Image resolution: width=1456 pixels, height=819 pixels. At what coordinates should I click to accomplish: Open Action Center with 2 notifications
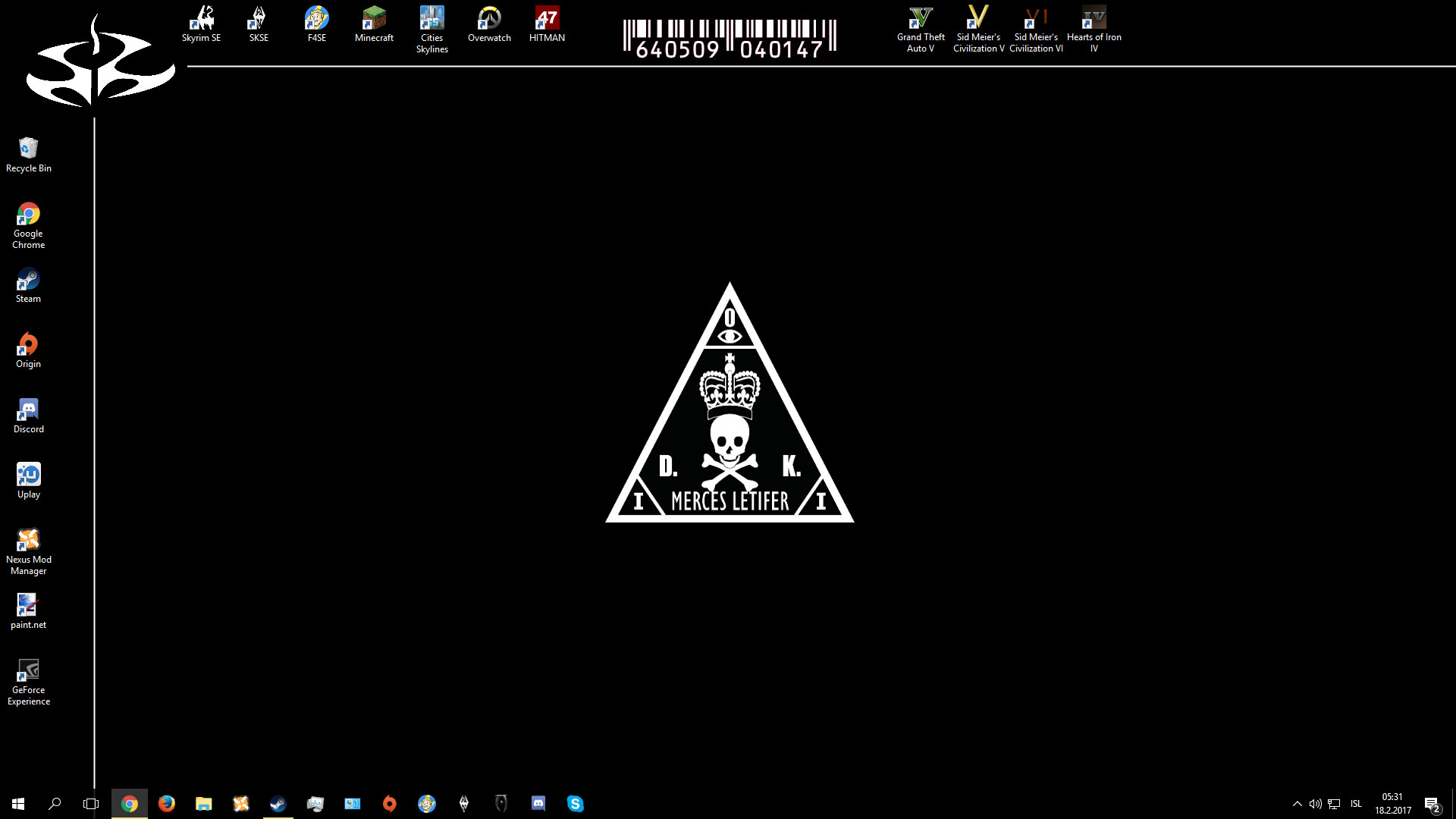pos(1432,804)
